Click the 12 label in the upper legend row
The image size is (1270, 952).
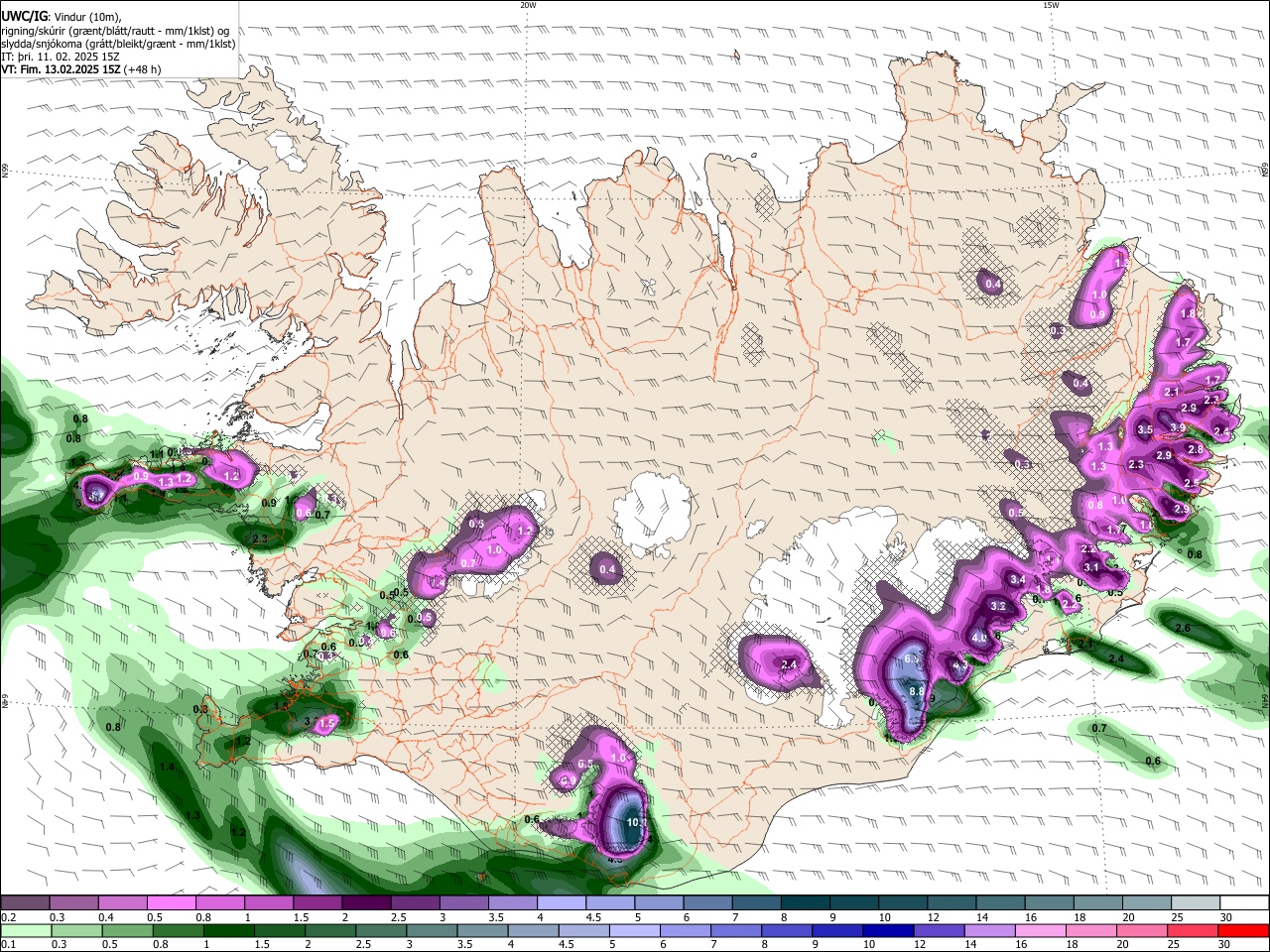click(933, 917)
